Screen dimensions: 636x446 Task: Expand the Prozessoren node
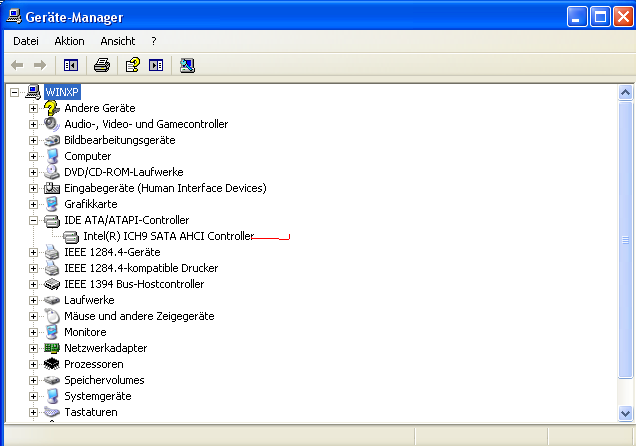coord(33,365)
